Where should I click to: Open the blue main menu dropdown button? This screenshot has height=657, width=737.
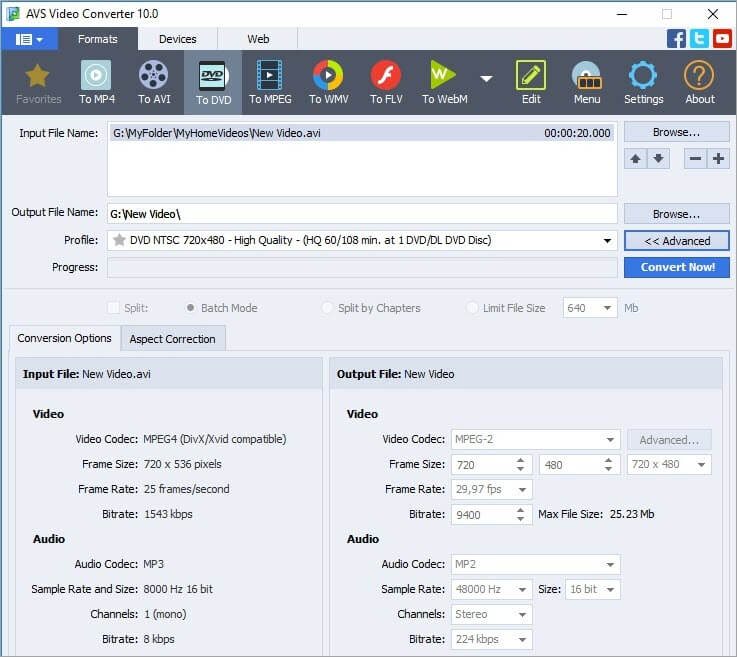click(x=29, y=39)
